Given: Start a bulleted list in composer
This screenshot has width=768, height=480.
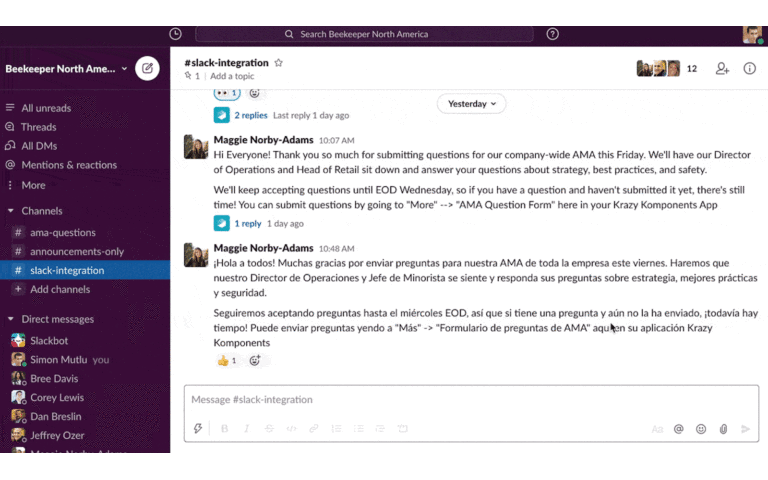Looking at the screenshot, I should click(359, 429).
